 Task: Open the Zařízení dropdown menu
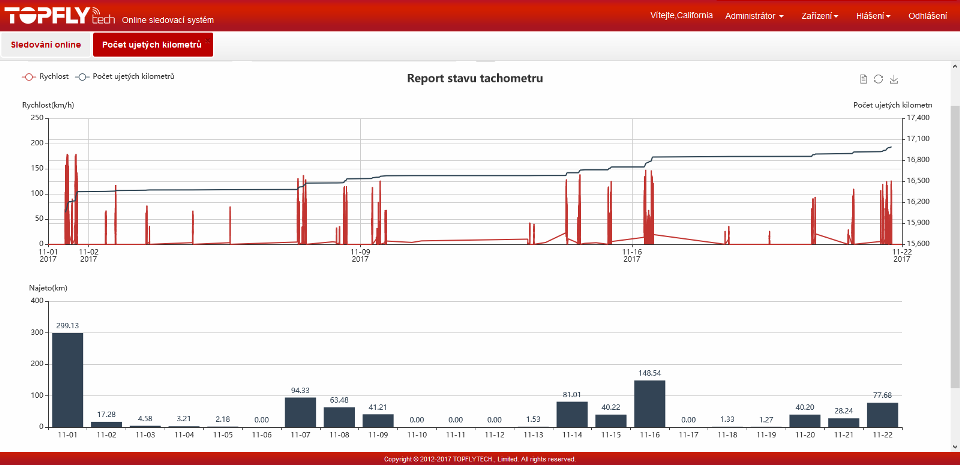tap(819, 16)
